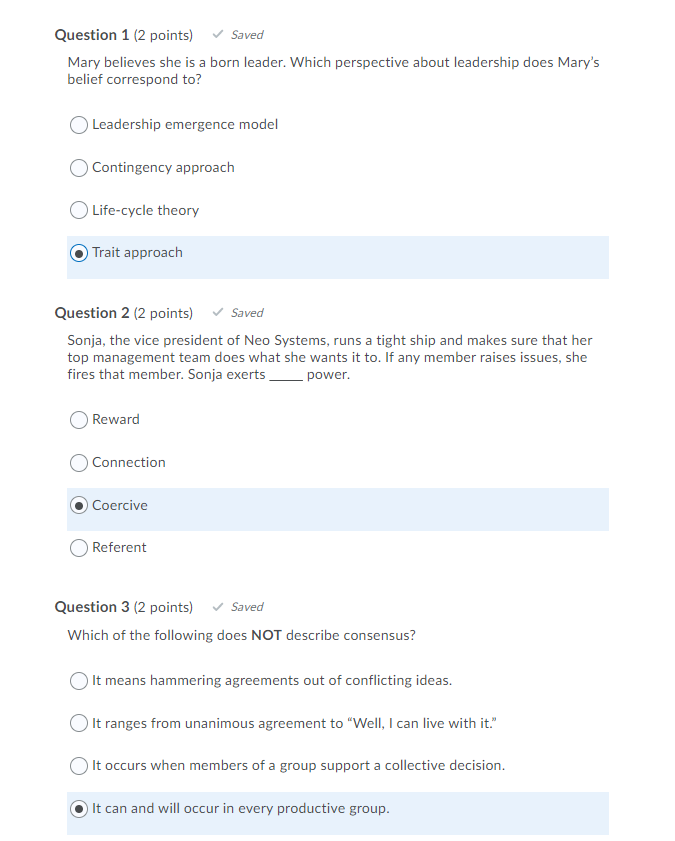The image size is (675, 841).
Task: Select the Leadership emergence model option
Action: 79,125
